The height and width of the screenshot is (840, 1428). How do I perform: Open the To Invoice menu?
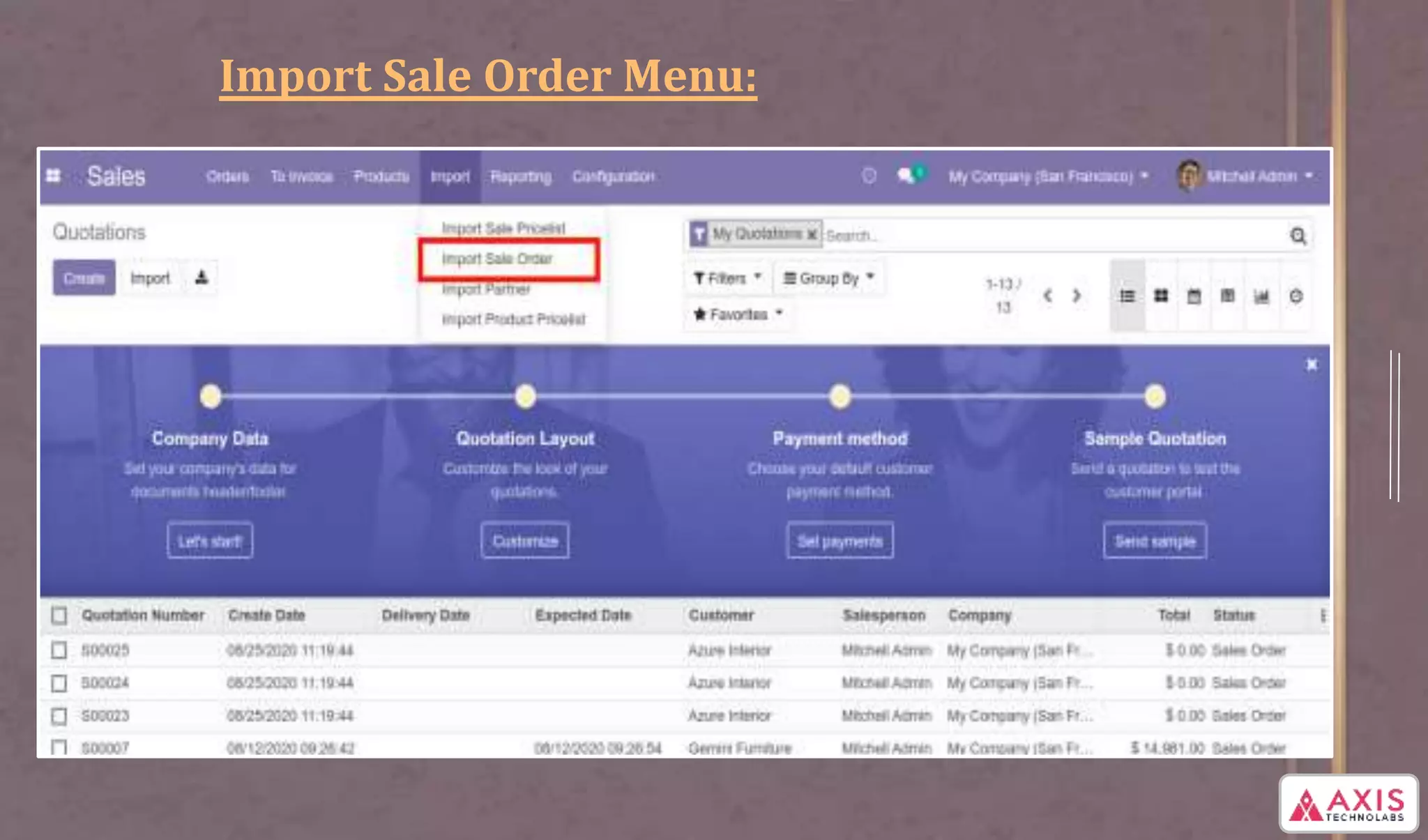(x=301, y=176)
